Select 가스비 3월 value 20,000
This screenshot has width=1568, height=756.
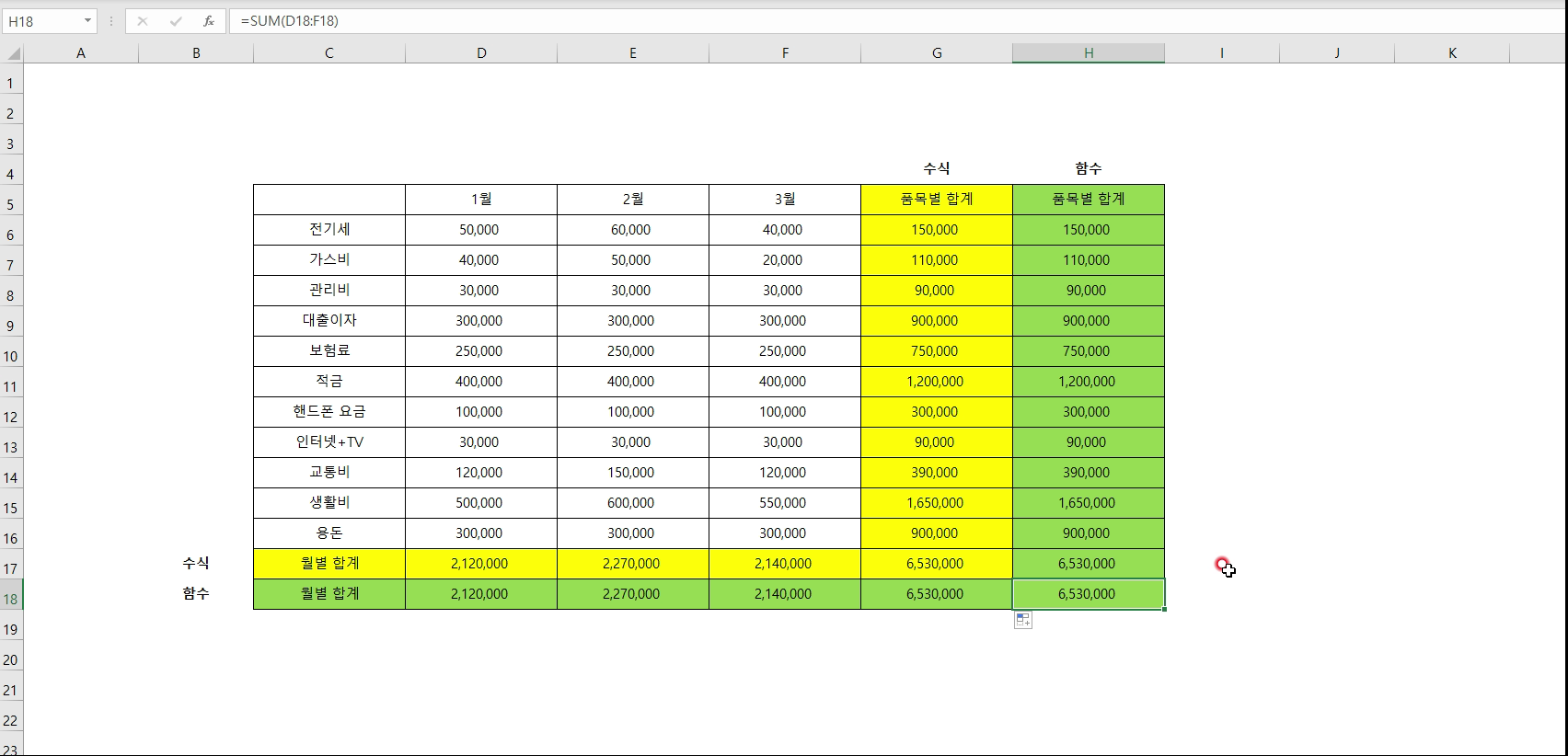785,260
